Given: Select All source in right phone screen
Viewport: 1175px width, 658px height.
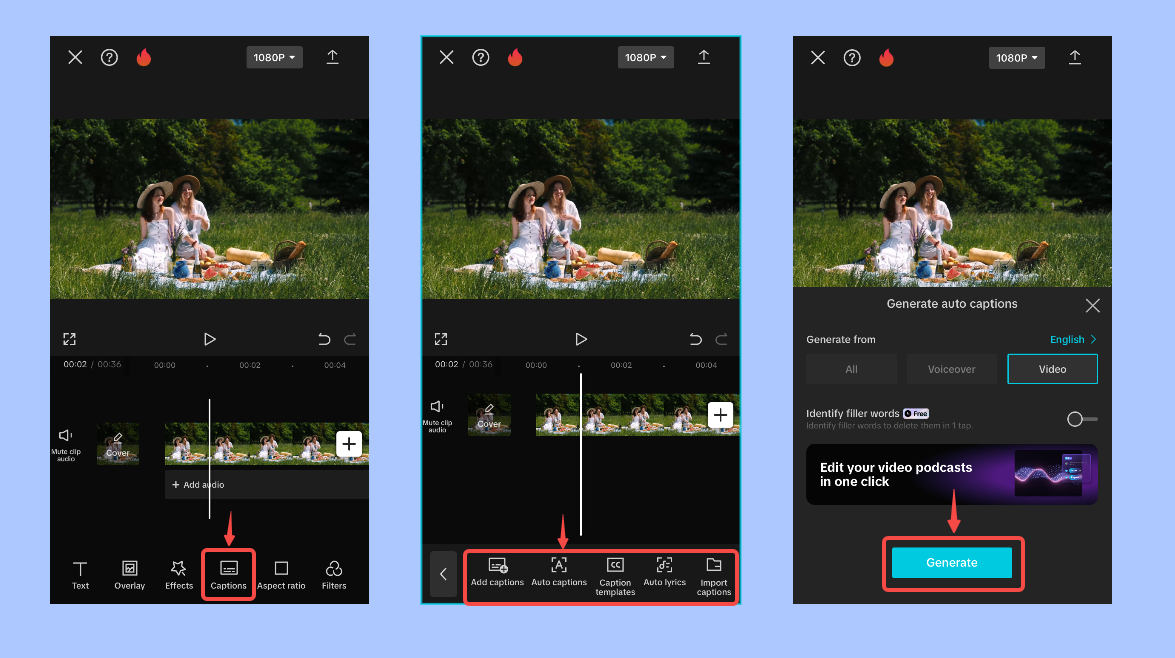Looking at the screenshot, I should [851, 369].
